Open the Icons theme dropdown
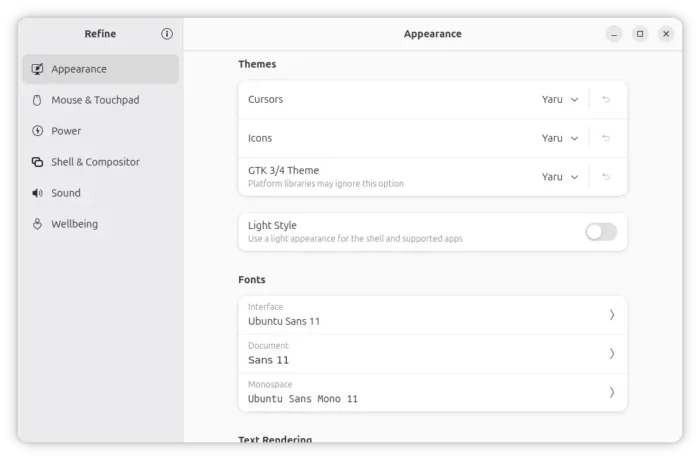 coord(560,138)
